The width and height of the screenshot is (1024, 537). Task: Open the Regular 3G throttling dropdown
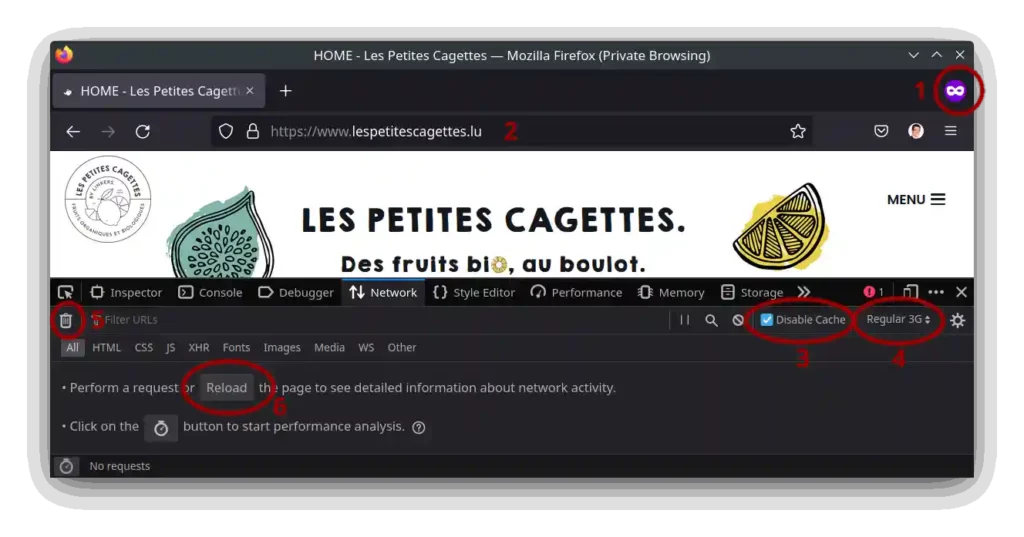[x=898, y=320]
